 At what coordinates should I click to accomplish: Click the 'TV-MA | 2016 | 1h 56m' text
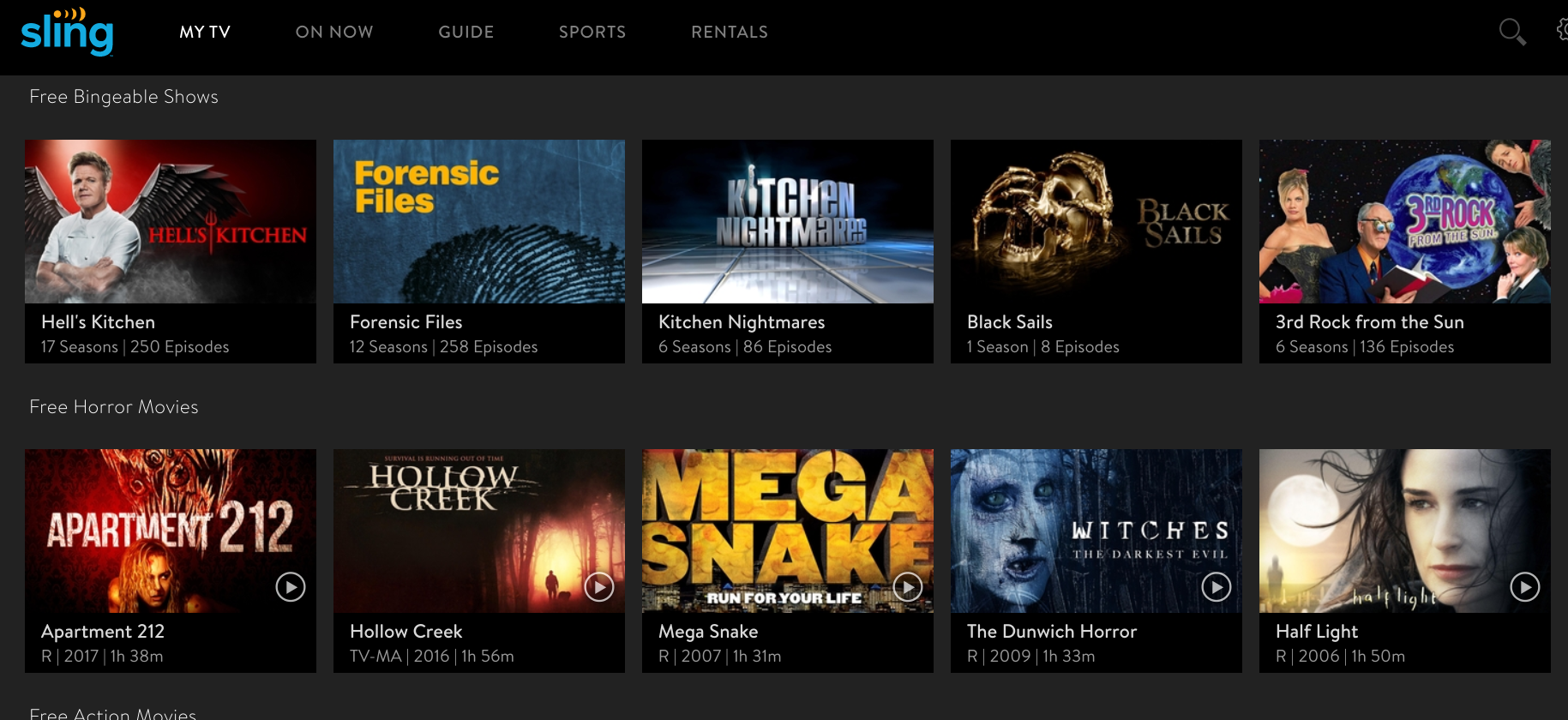pos(432,657)
